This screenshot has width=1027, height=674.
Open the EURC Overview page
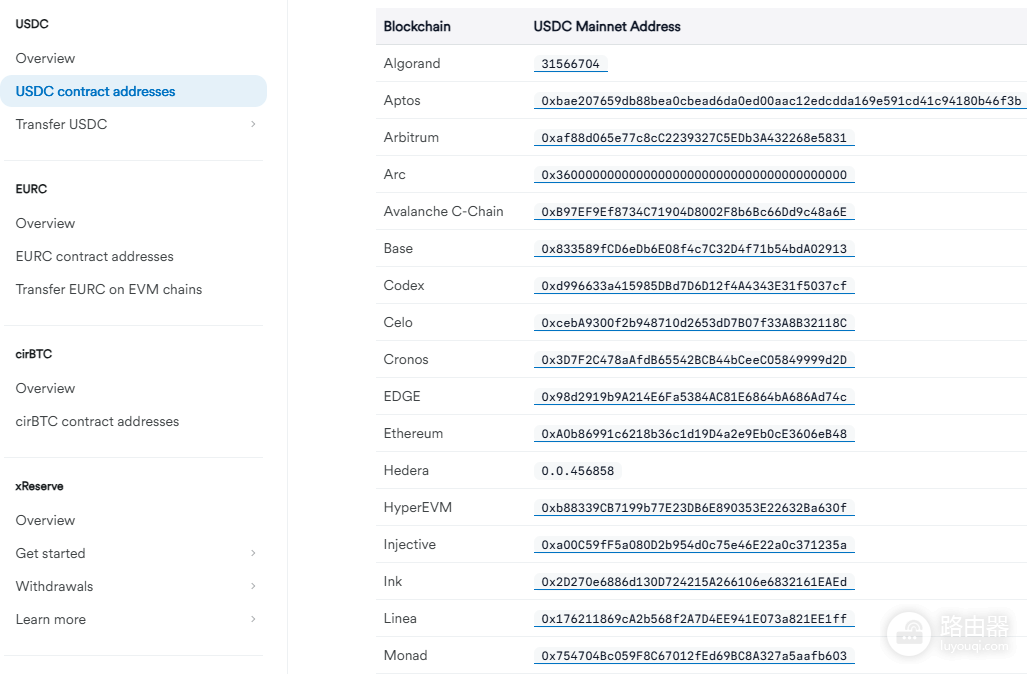pyautogui.click(x=45, y=223)
